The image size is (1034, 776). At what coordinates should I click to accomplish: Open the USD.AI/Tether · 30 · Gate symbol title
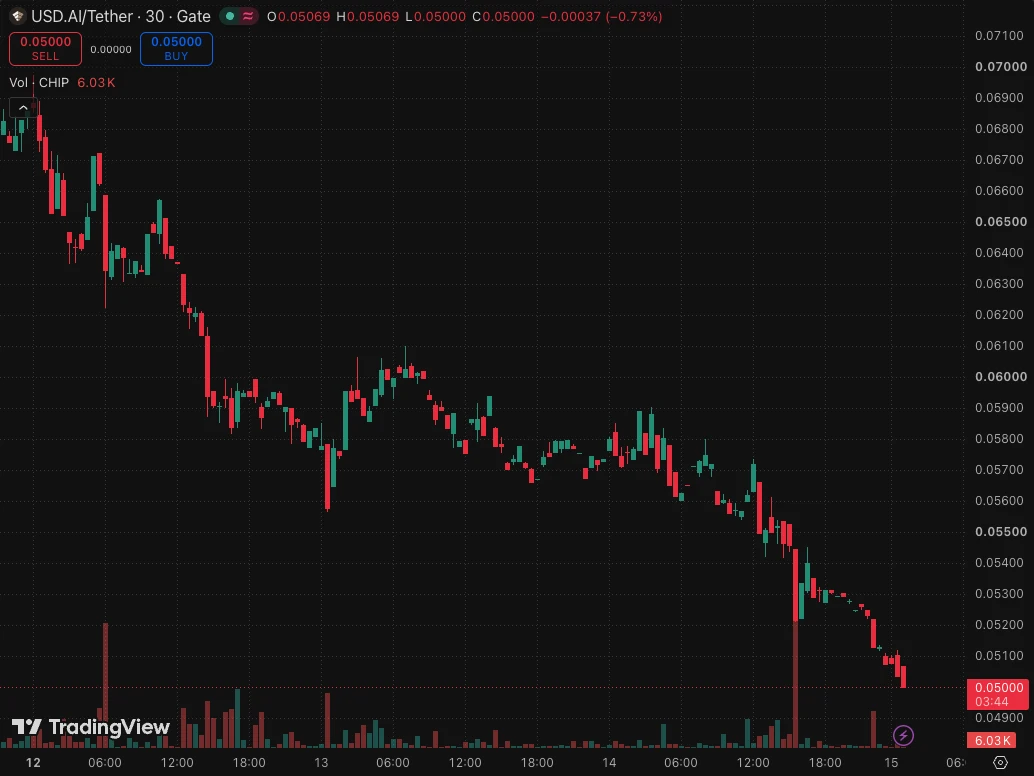coord(121,16)
